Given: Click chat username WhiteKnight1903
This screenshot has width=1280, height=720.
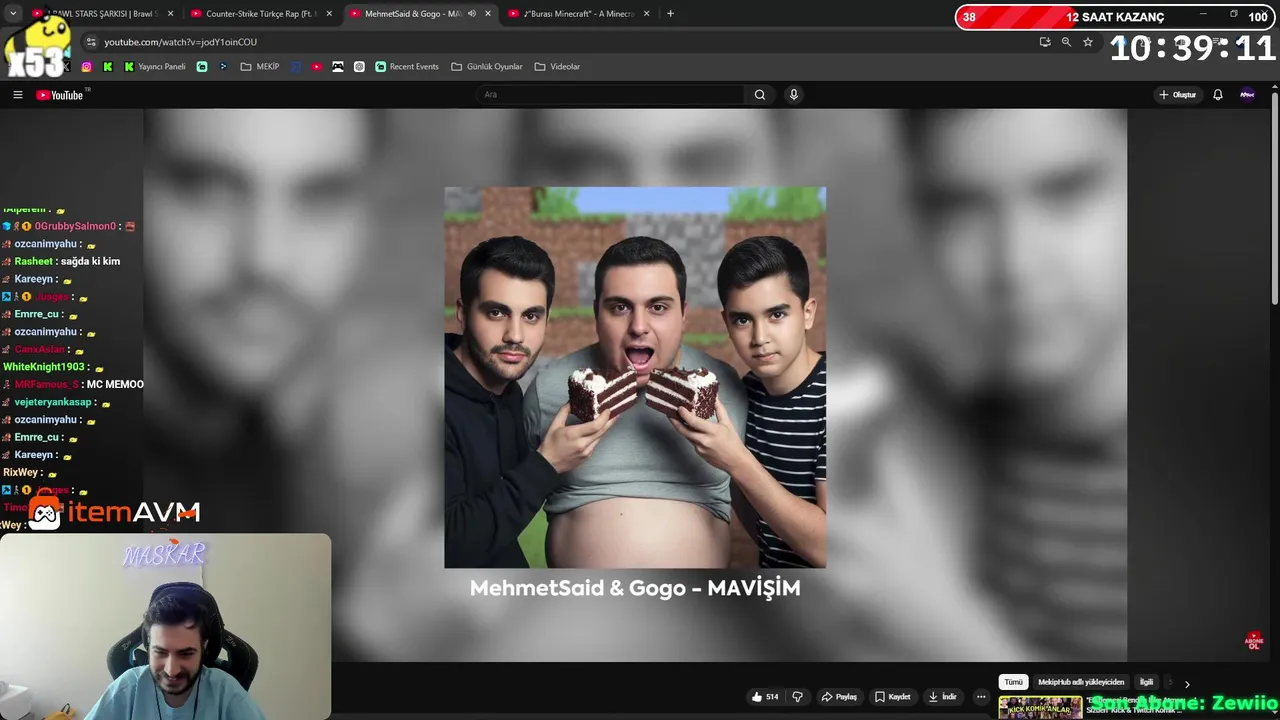Looking at the screenshot, I should pos(44,367).
